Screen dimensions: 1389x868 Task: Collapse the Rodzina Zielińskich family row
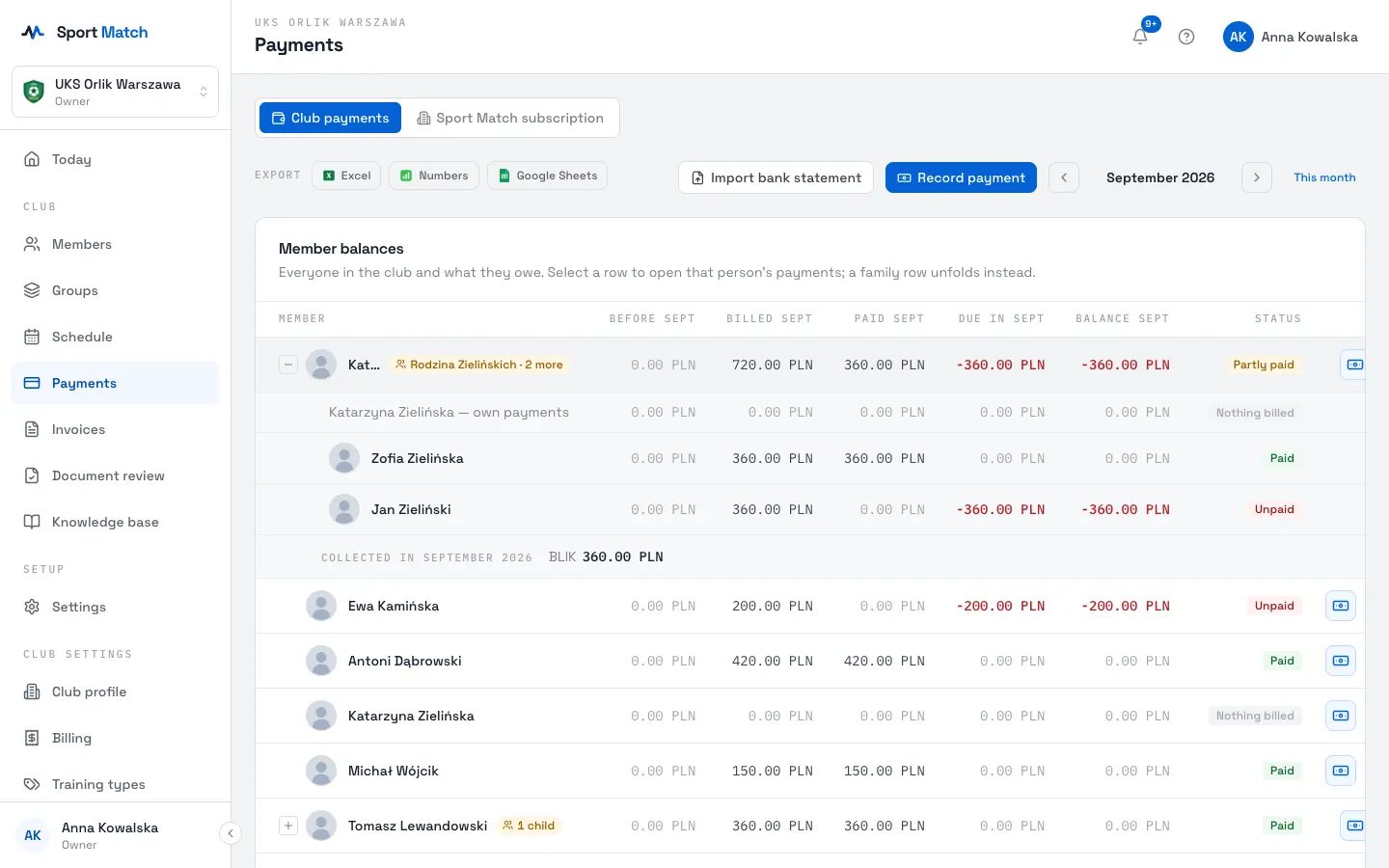[288, 365]
